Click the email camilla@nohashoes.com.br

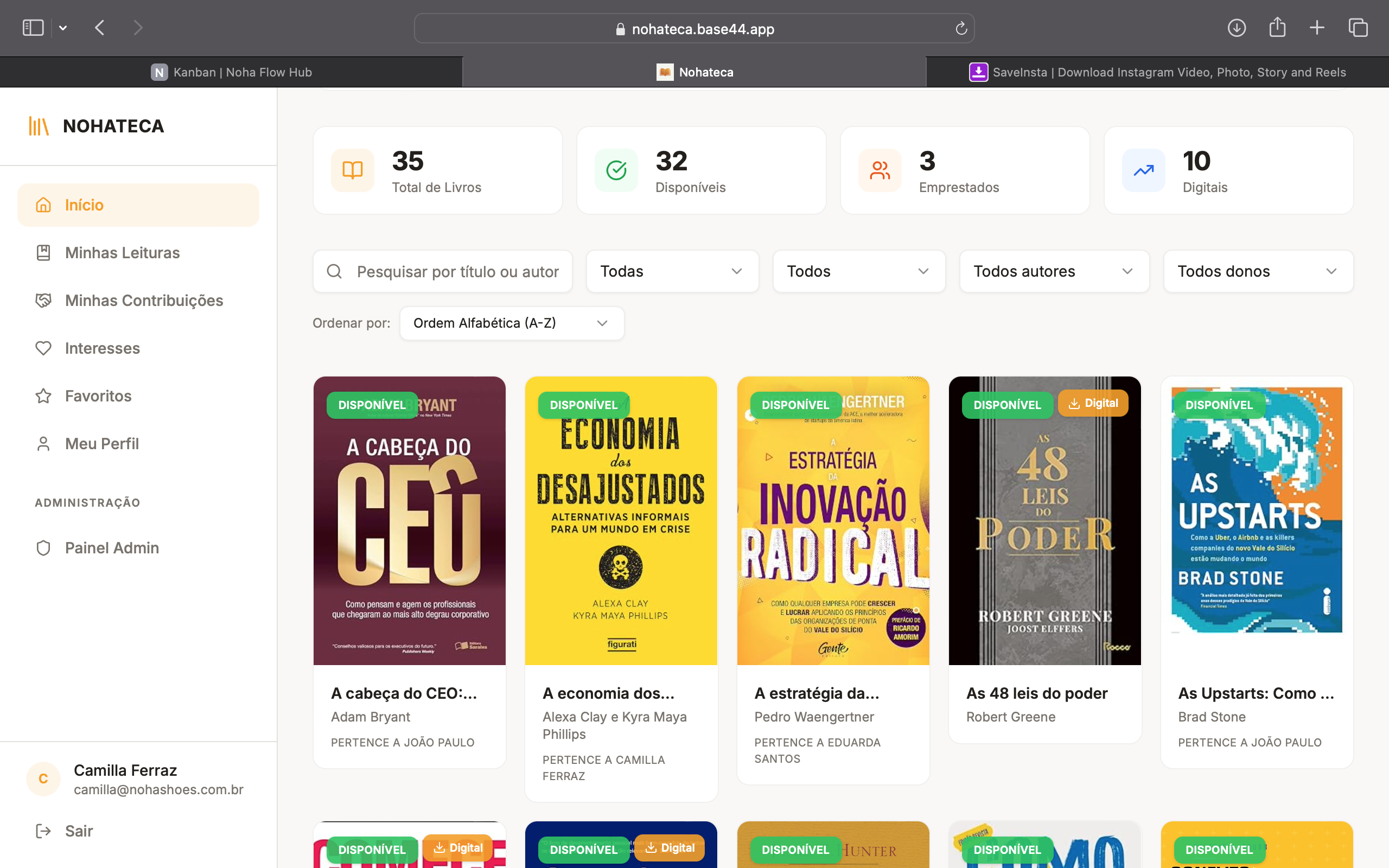(158, 790)
